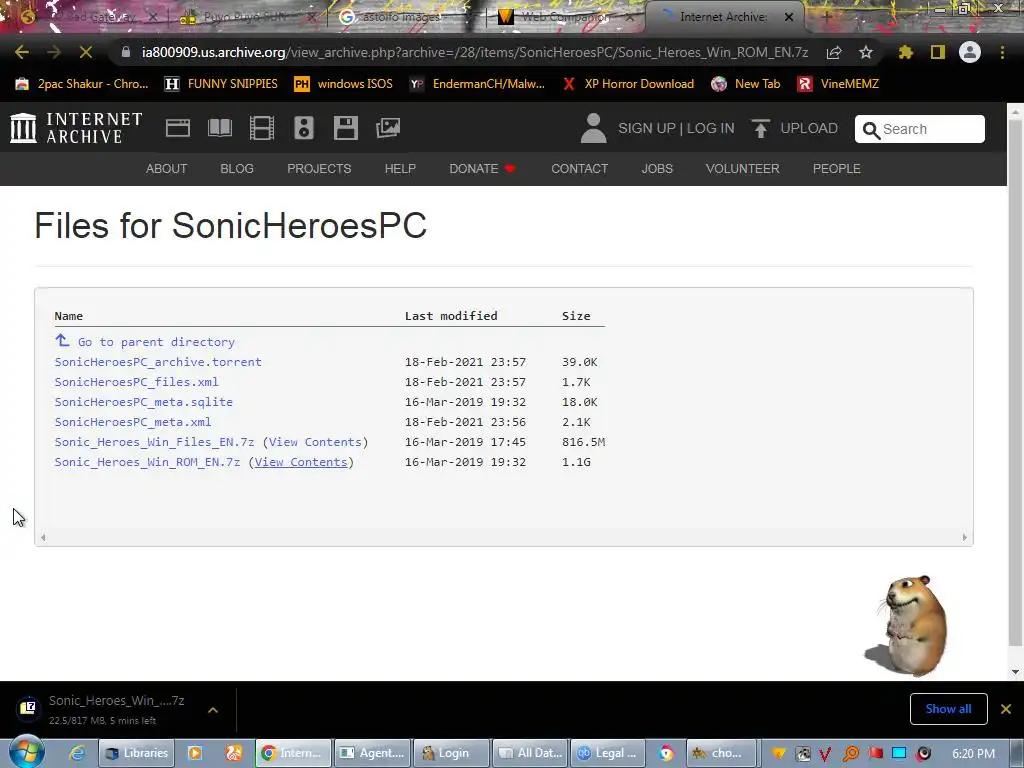
Task: Open the Windows Start menu orb
Action: (x=26, y=752)
